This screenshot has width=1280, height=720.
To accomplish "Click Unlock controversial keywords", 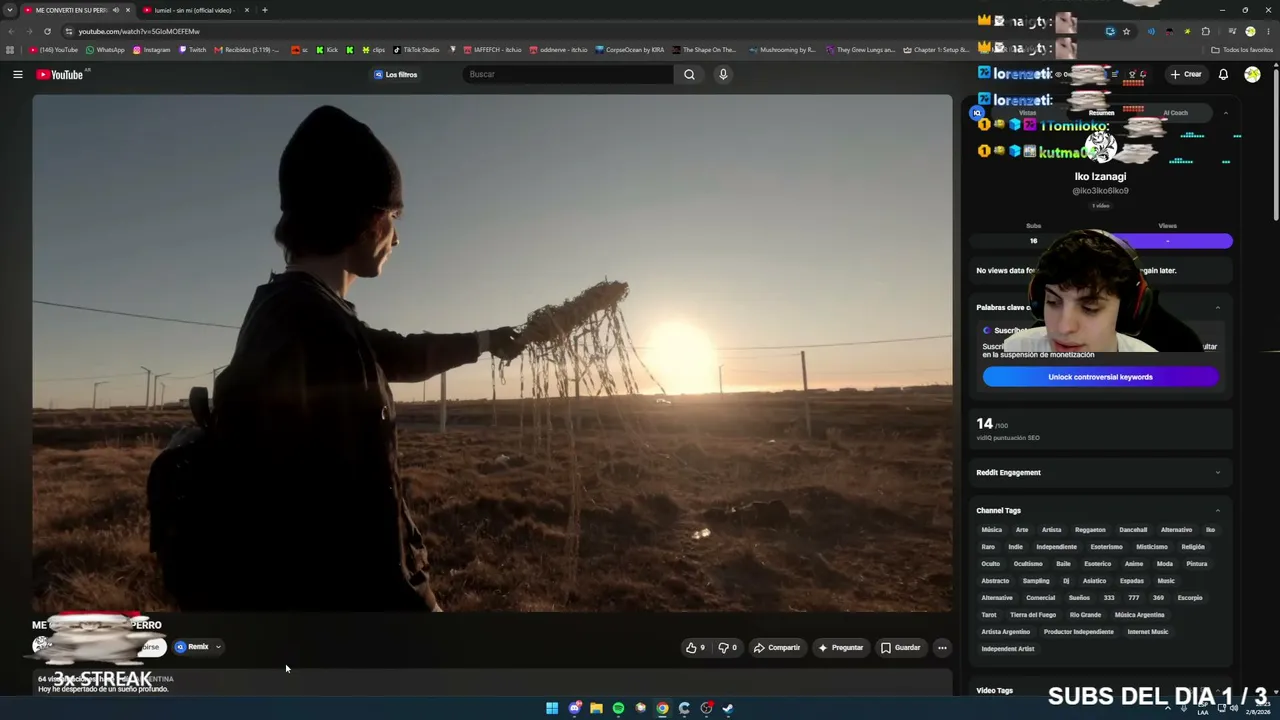I will point(1100,377).
